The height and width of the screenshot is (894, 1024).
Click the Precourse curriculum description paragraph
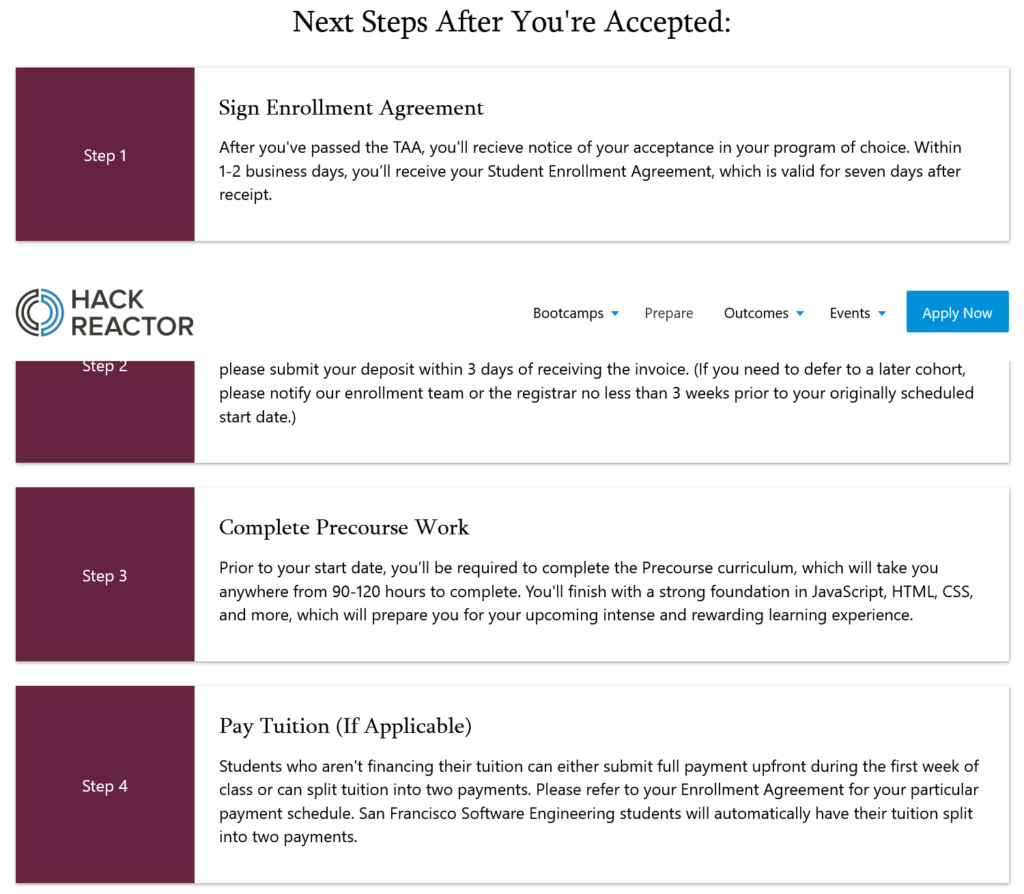click(596, 591)
